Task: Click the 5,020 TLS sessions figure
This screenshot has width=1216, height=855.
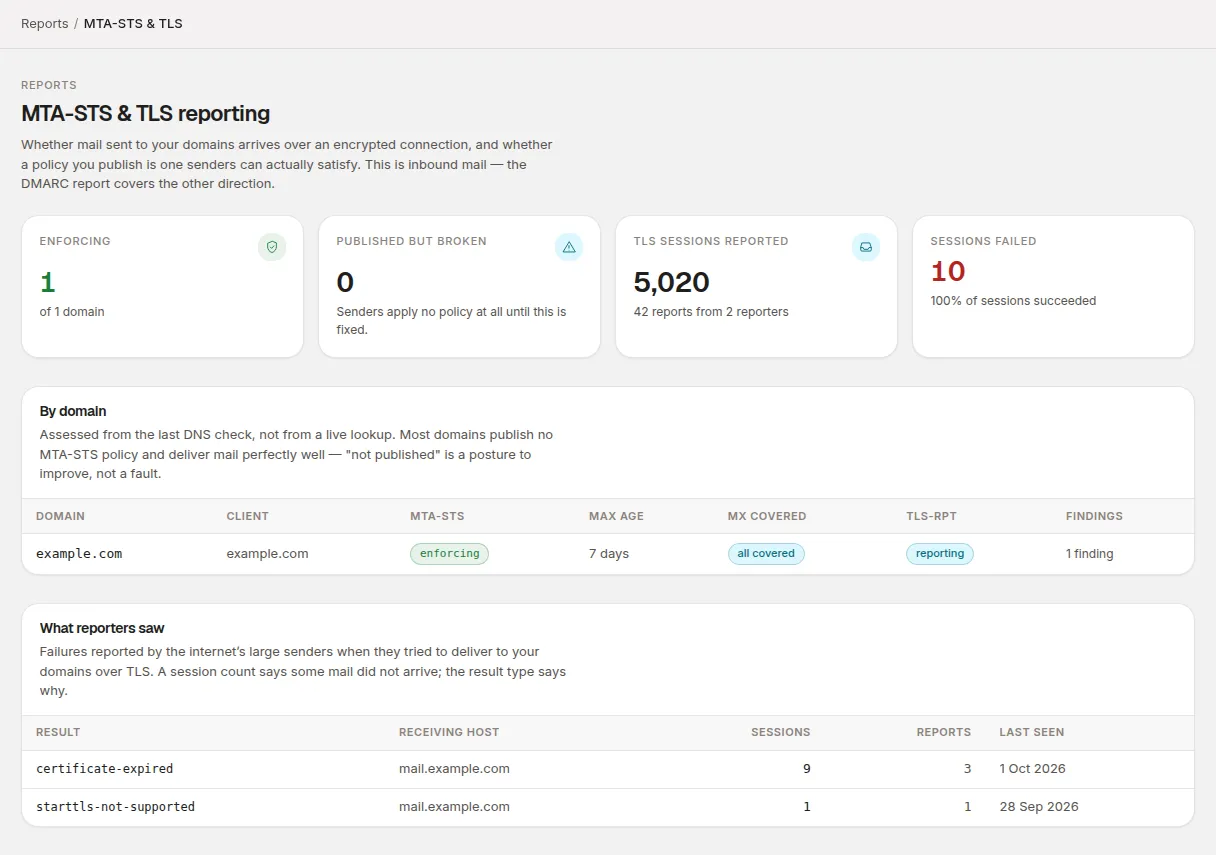Action: click(x=672, y=282)
